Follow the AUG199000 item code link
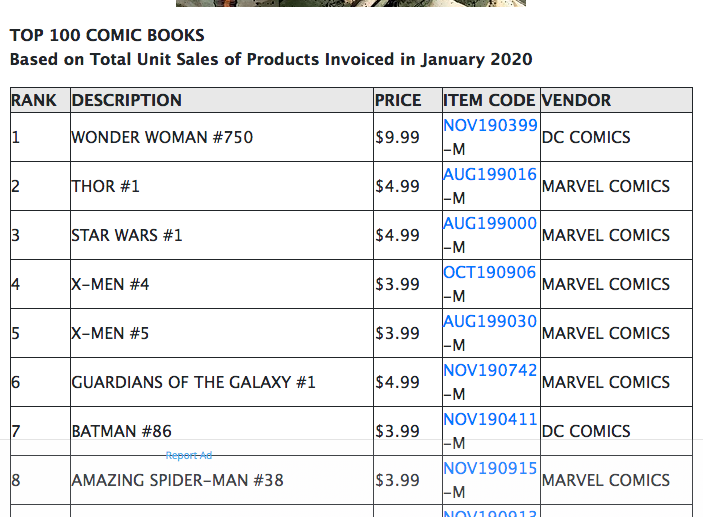Image resolution: width=703 pixels, height=517 pixels. coord(490,224)
